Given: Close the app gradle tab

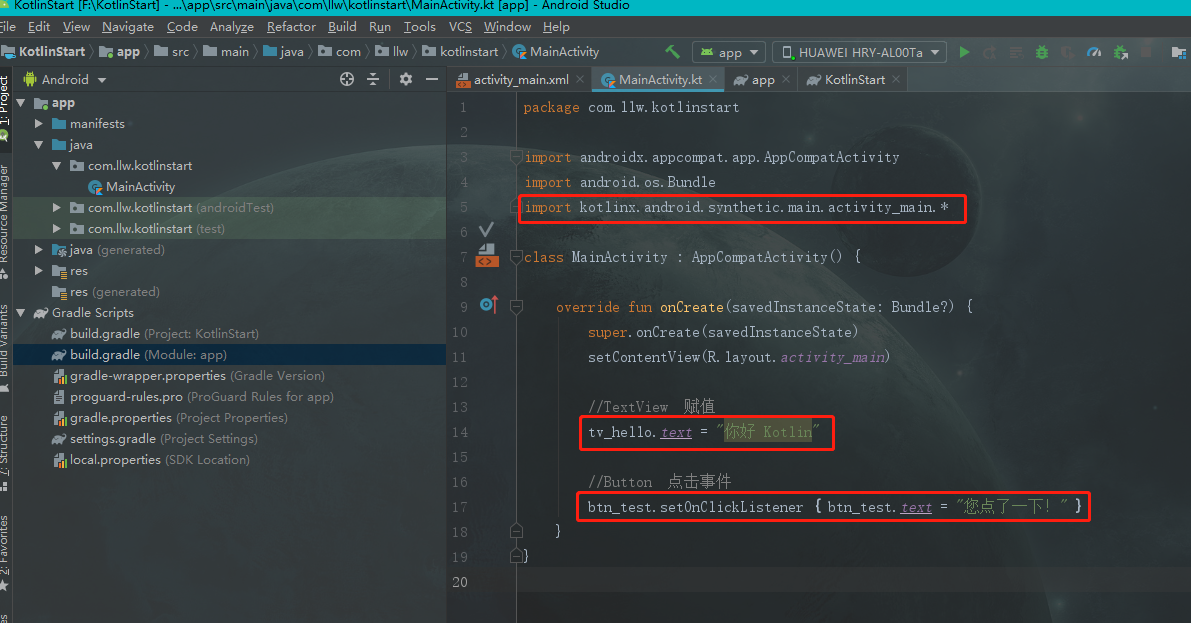Looking at the screenshot, I should (785, 79).
